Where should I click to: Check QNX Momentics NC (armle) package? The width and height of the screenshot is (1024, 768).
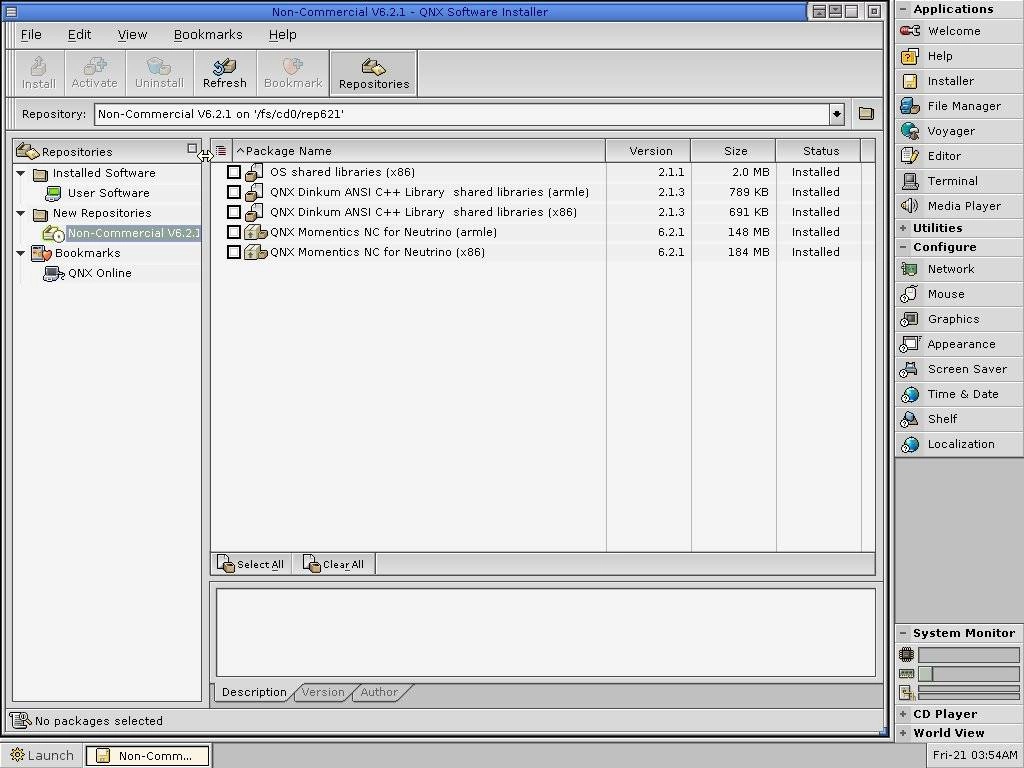tap(233, 232)
